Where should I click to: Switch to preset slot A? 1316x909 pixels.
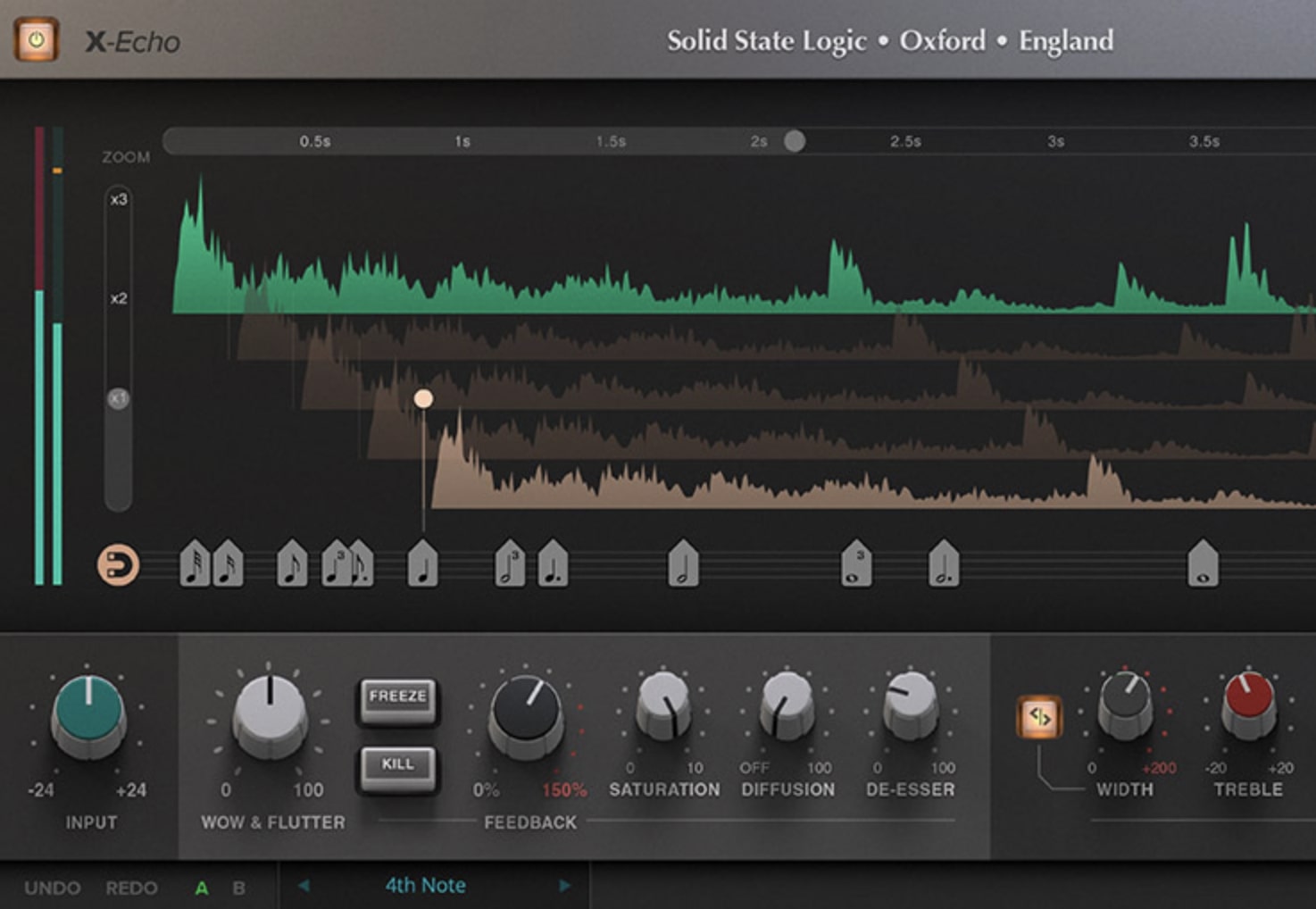pos(202,888)
